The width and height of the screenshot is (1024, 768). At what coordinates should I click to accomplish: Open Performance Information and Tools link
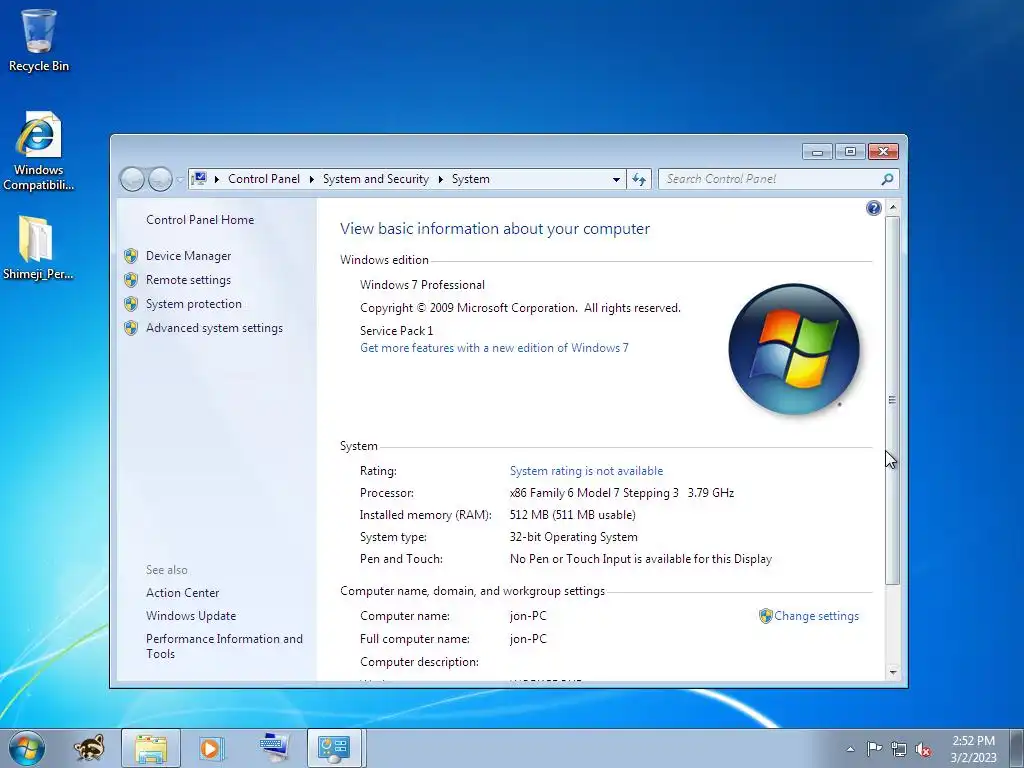pos(225,647)
